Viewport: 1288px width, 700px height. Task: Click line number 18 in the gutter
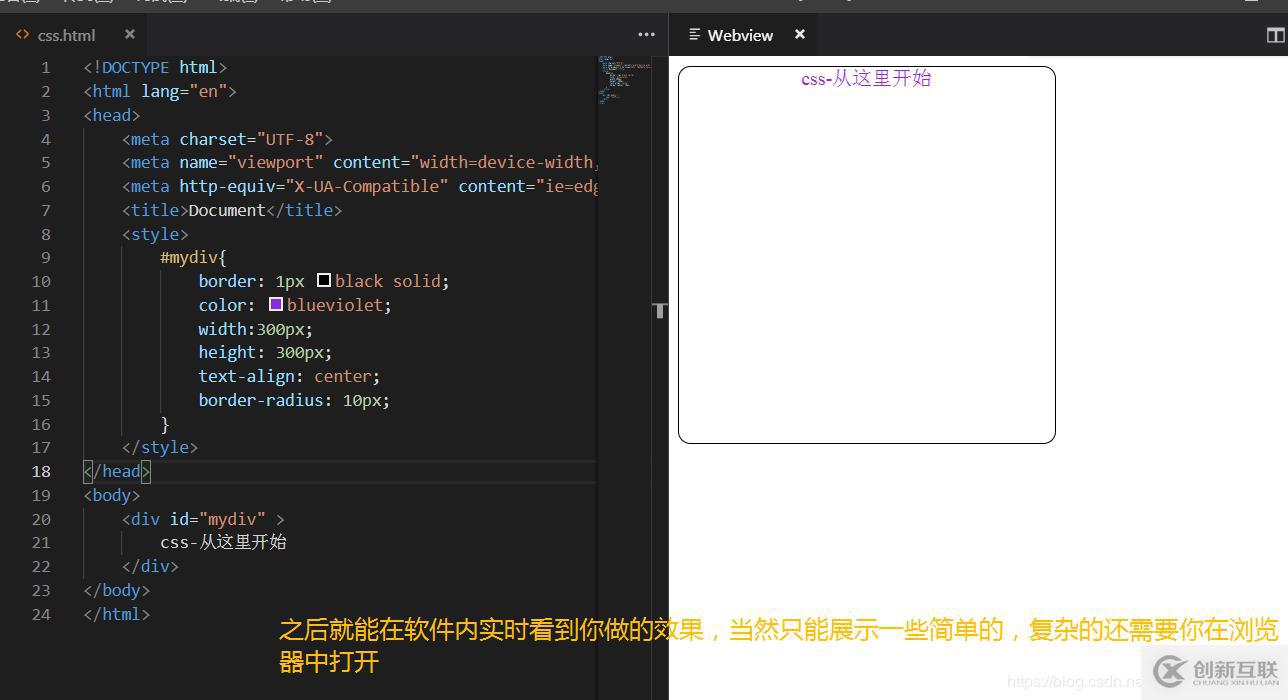pyautogui.click(x=41, y=471)
